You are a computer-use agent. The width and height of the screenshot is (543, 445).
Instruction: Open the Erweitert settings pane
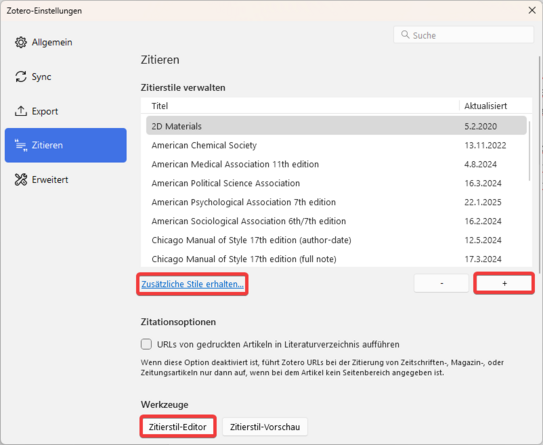66,179
